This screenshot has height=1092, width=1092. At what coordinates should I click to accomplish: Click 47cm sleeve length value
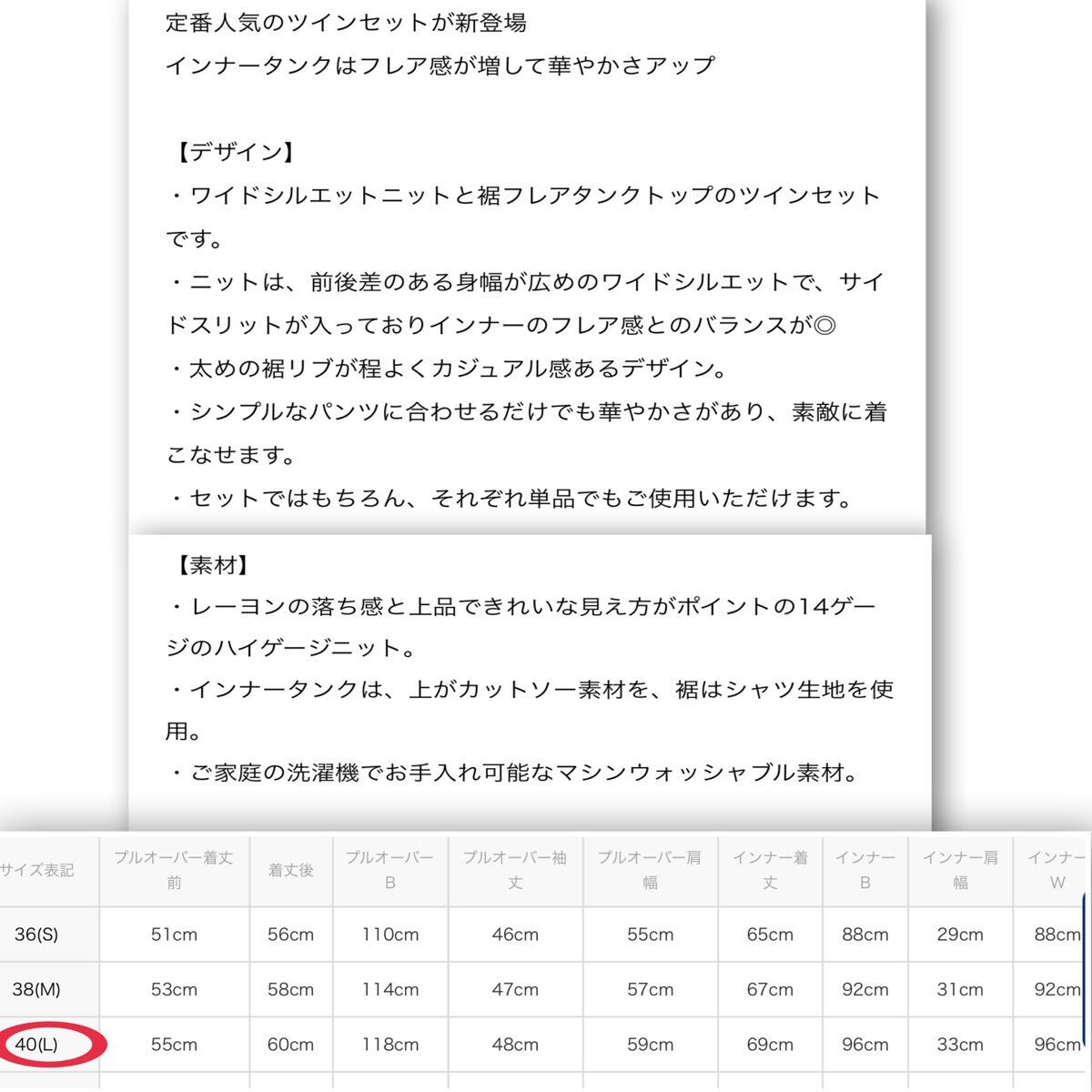[515, 989]
